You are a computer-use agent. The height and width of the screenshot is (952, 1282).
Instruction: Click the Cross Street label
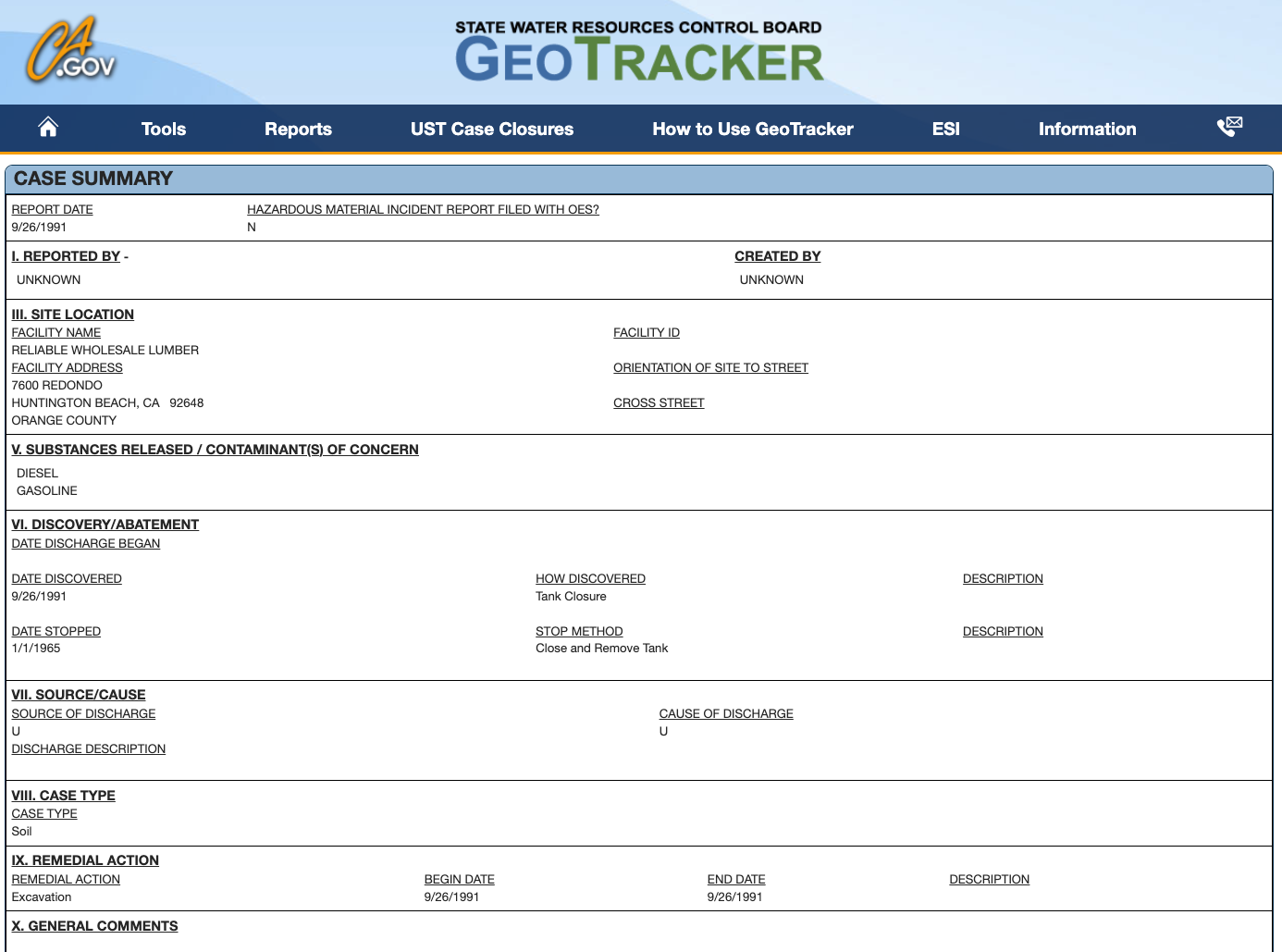[x=659, y=403]
